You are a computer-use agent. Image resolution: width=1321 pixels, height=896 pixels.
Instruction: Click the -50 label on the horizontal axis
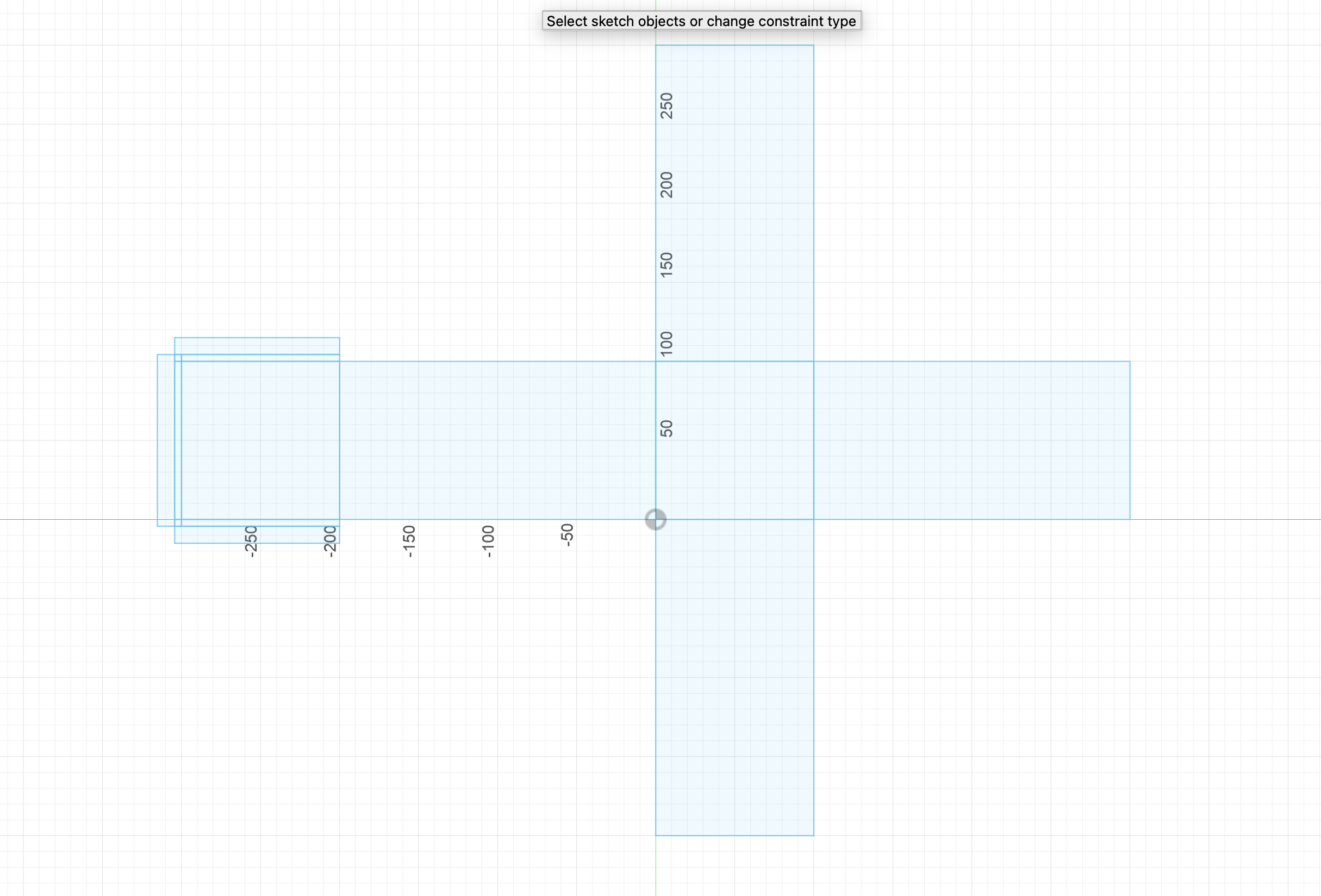coord(566,535)
